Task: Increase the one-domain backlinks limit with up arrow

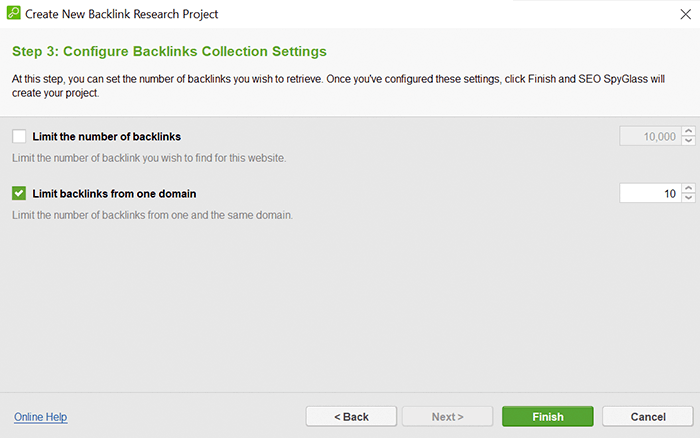Action: (689, 188)
